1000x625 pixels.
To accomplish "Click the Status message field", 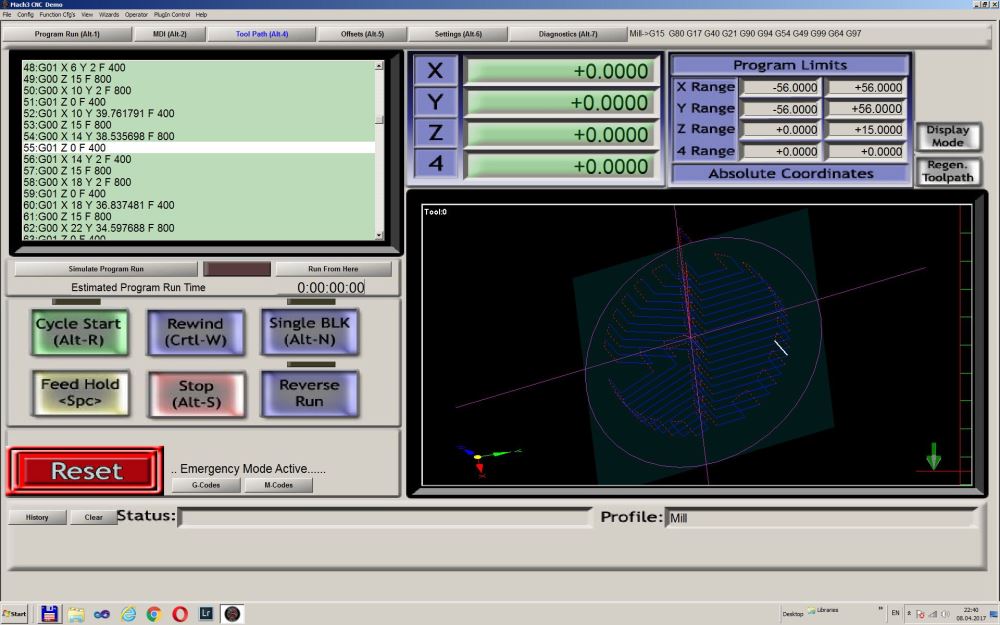I will click(385, 517).
